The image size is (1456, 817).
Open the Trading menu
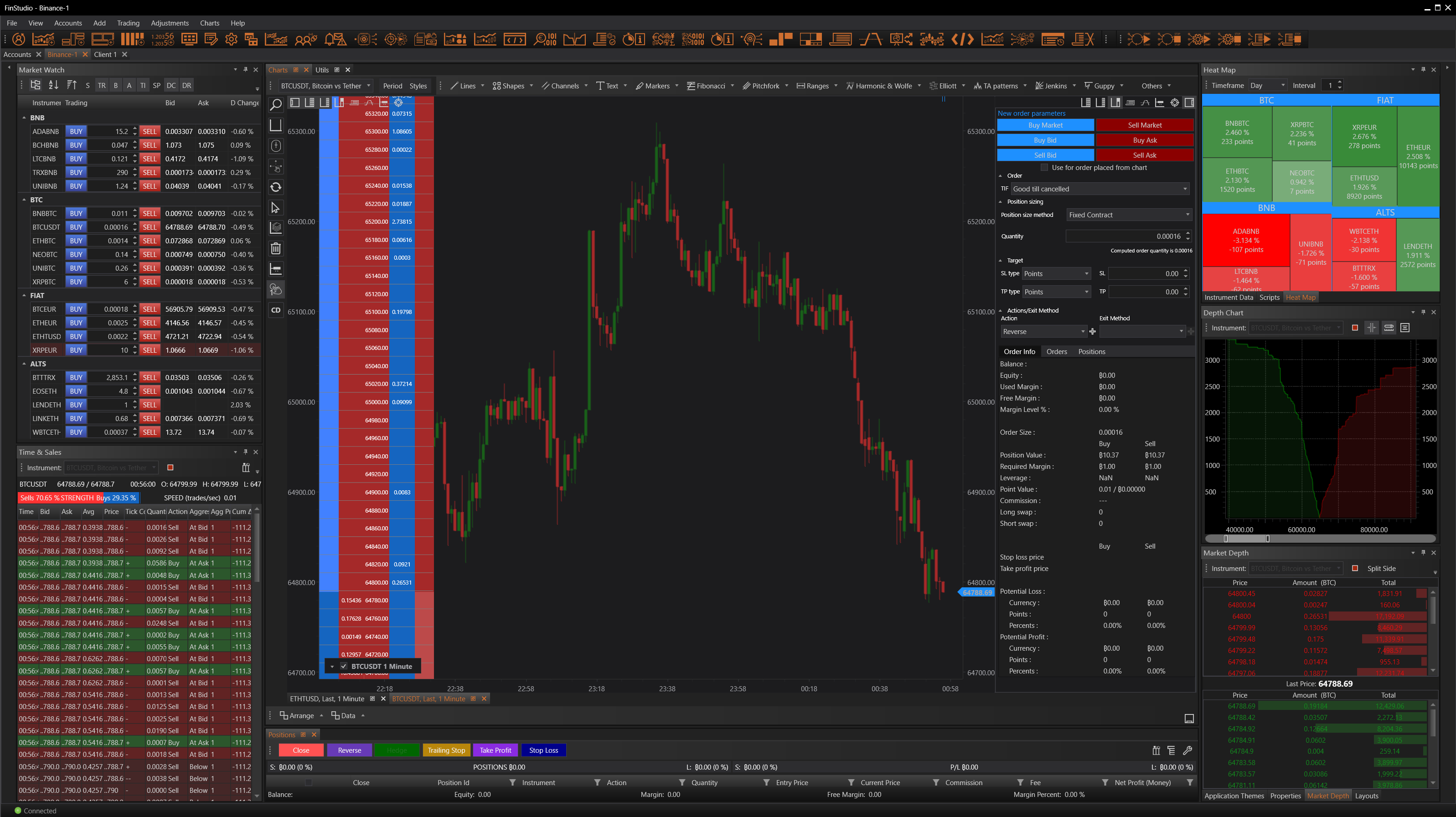click(x=128, y=23)
